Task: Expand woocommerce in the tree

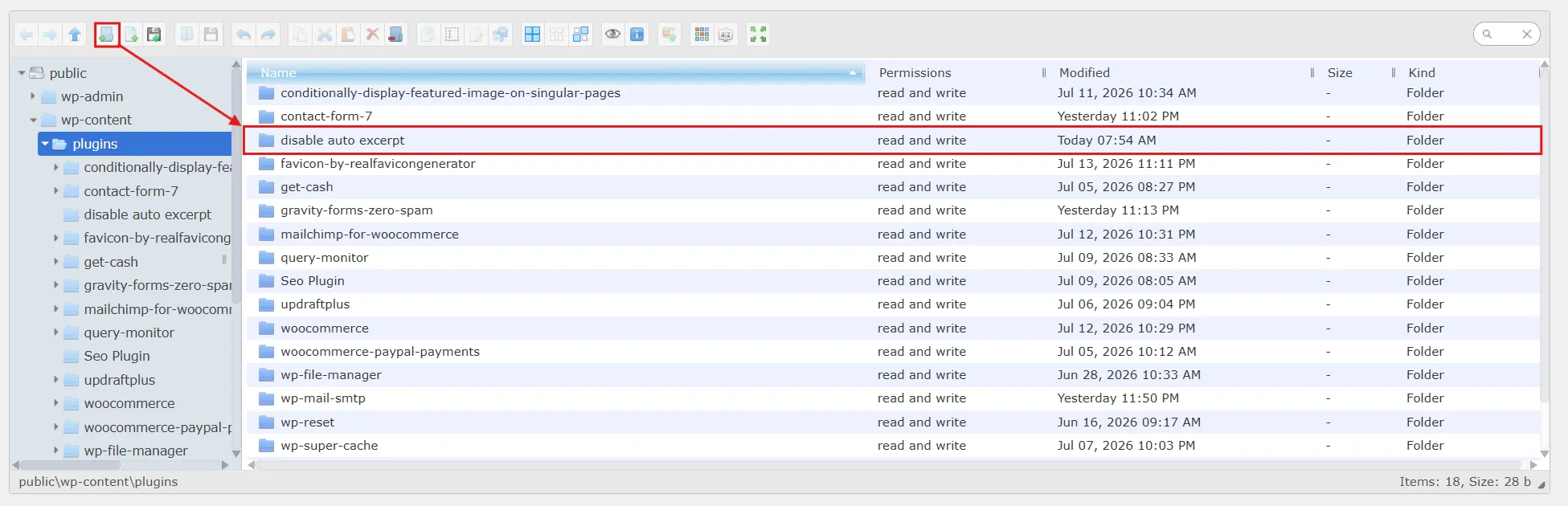Action: [x=55, y=403]
